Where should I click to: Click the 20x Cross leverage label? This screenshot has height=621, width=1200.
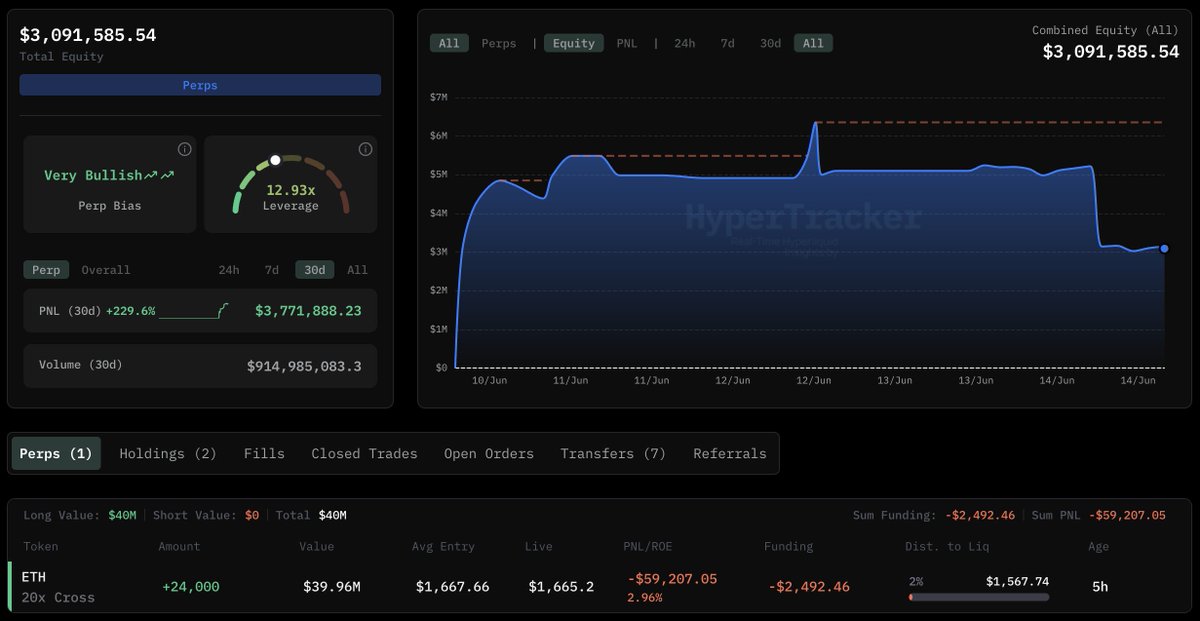(x=58, y=597)
